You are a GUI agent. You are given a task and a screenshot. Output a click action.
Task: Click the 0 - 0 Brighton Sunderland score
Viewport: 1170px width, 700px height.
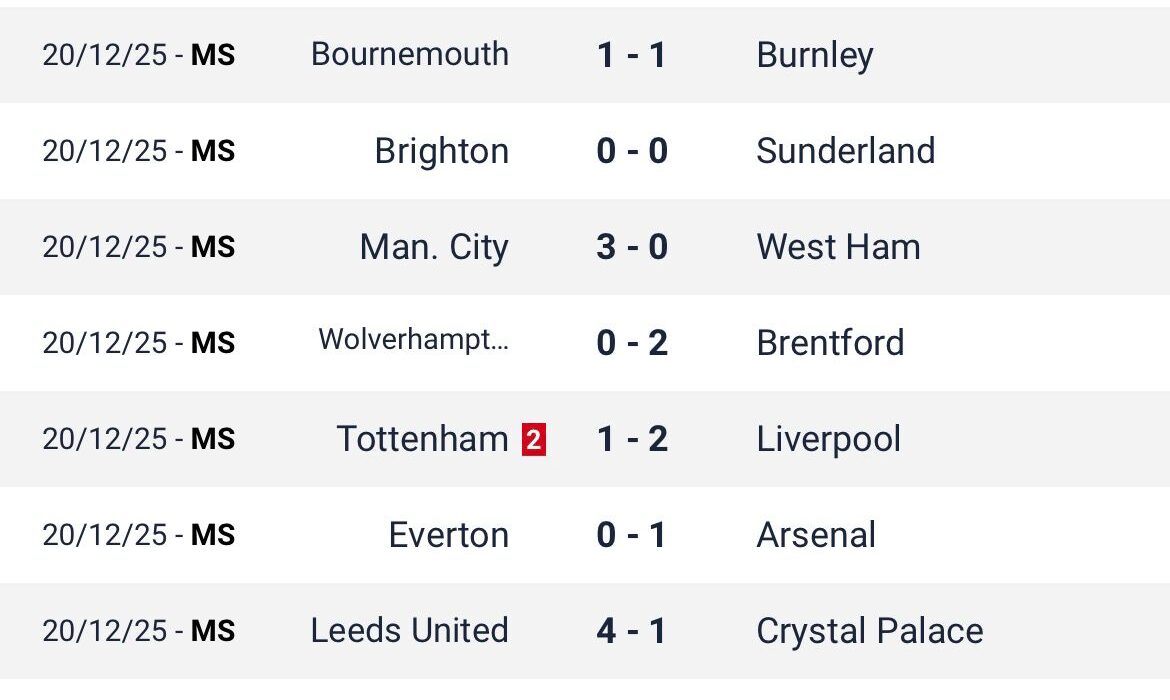(632, 151)
